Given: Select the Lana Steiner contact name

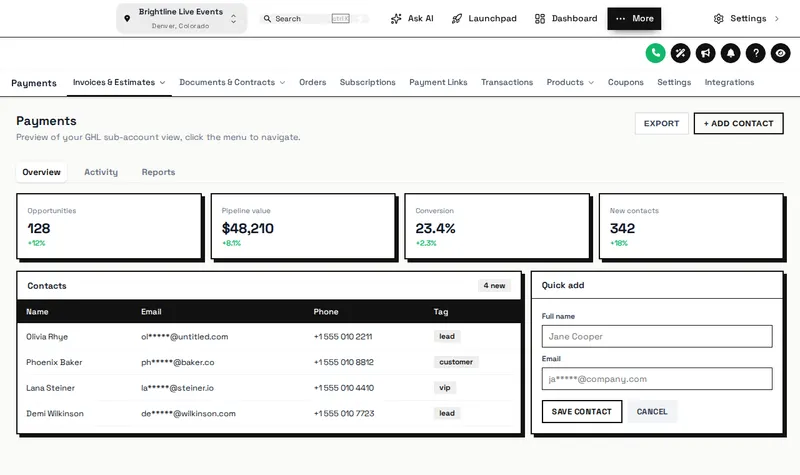Looking at the screenshot, I should [51, 388].
